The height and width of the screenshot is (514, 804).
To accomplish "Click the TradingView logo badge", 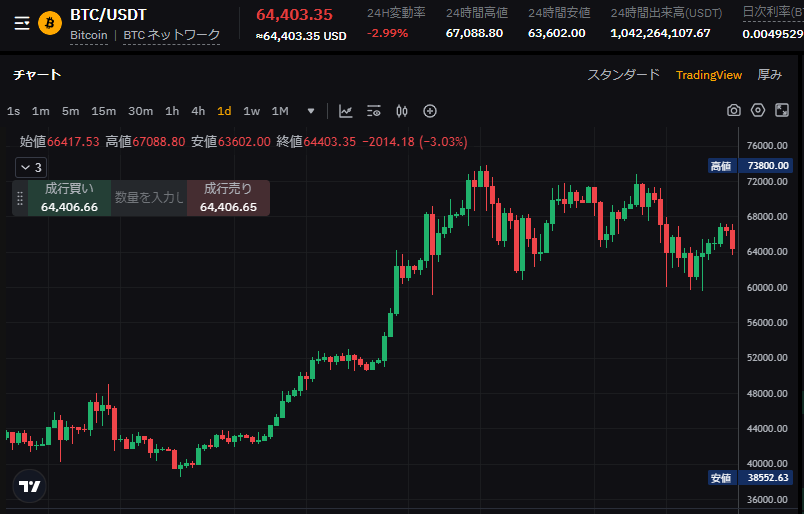I will (x=30, y=486).
